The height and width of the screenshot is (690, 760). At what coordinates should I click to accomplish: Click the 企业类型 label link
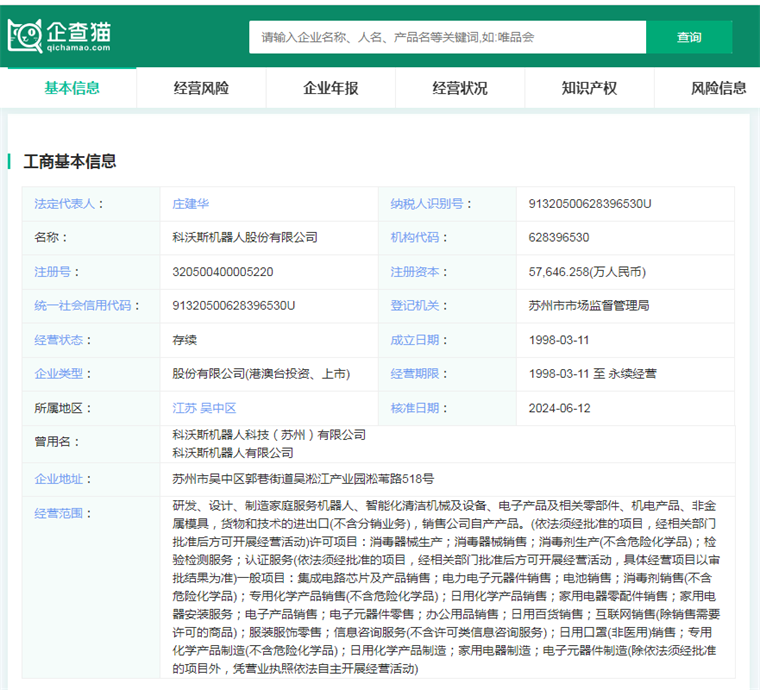tap(59, 374)
